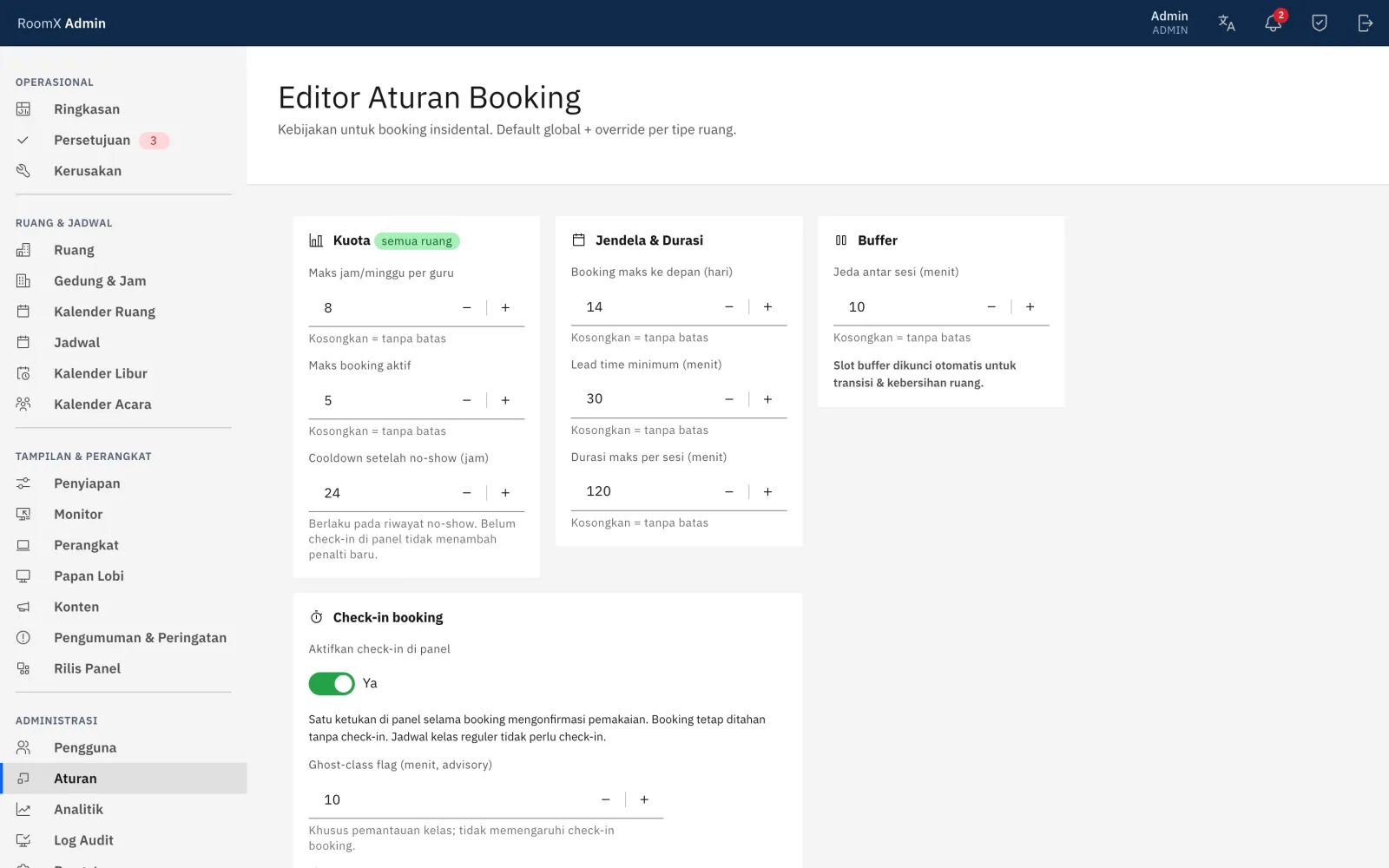Open the language translation icon
This screenshot has height=868, width=1389.
[1227, 23]
